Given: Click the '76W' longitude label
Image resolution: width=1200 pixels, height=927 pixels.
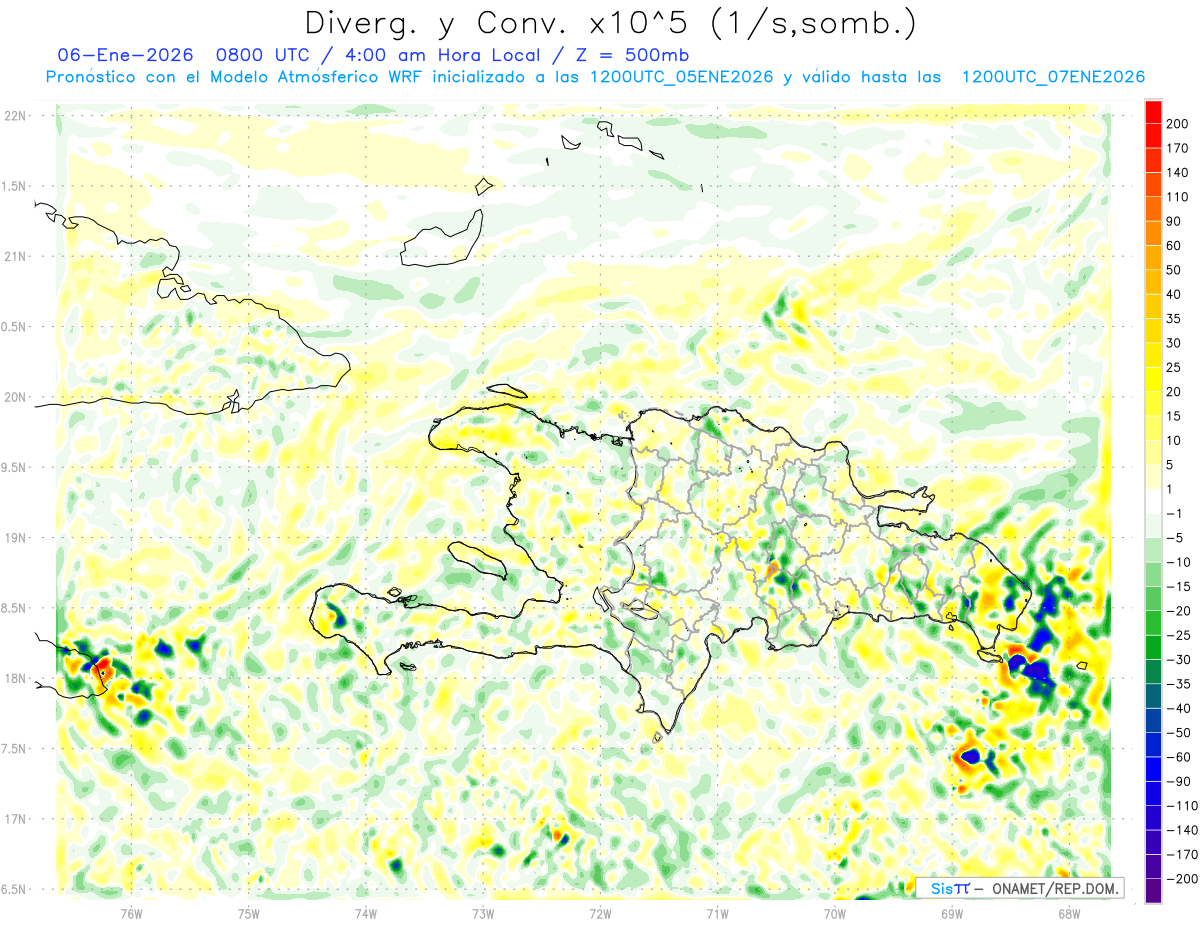Looking at the screenshot, I should click(131, 913).
